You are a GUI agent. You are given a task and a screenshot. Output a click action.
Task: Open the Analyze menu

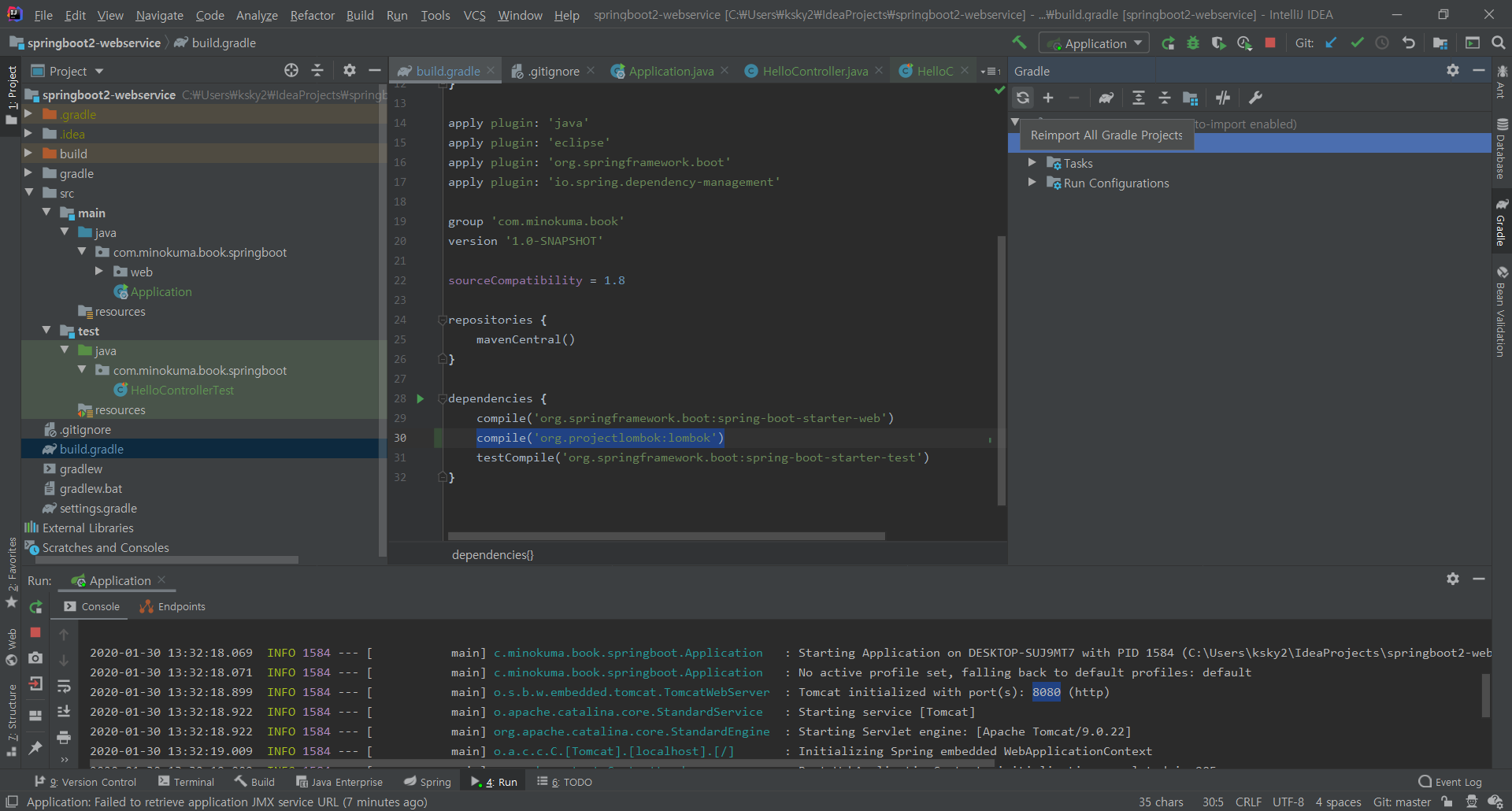click(257, 15)
